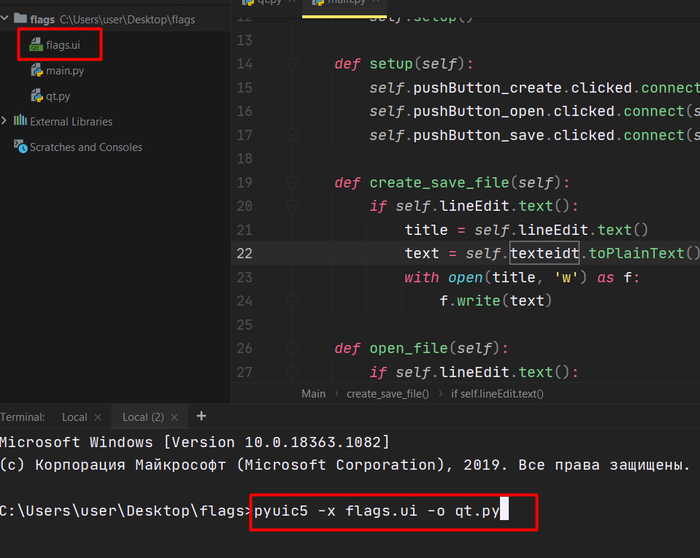Fold the open_file method at line 26

click(x=292, y=349)
